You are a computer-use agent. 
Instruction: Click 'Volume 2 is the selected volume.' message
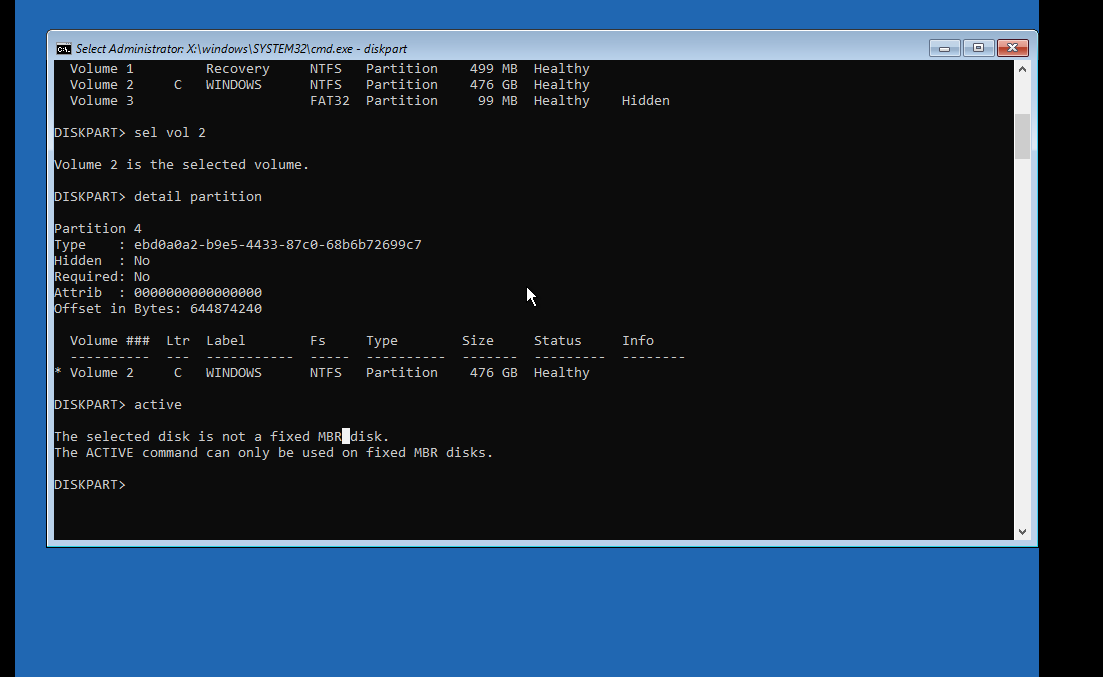pos(181,165)
